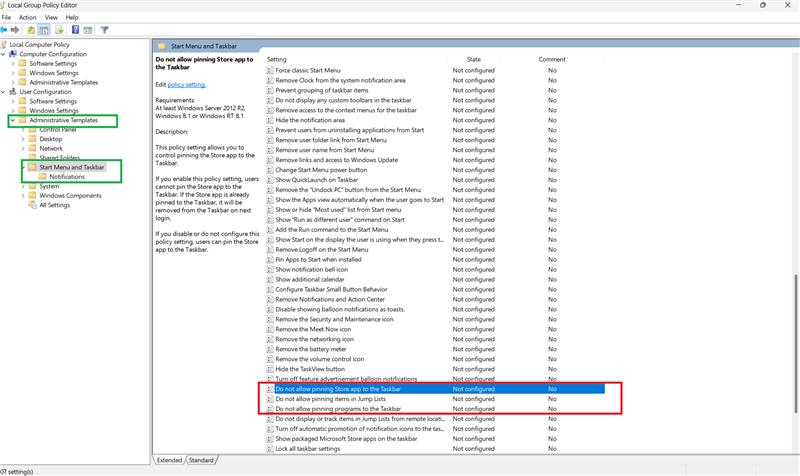Screen dimensions: 800x476
Task: Click the Filter funnel toolbar icon
Action: [104, 30]
